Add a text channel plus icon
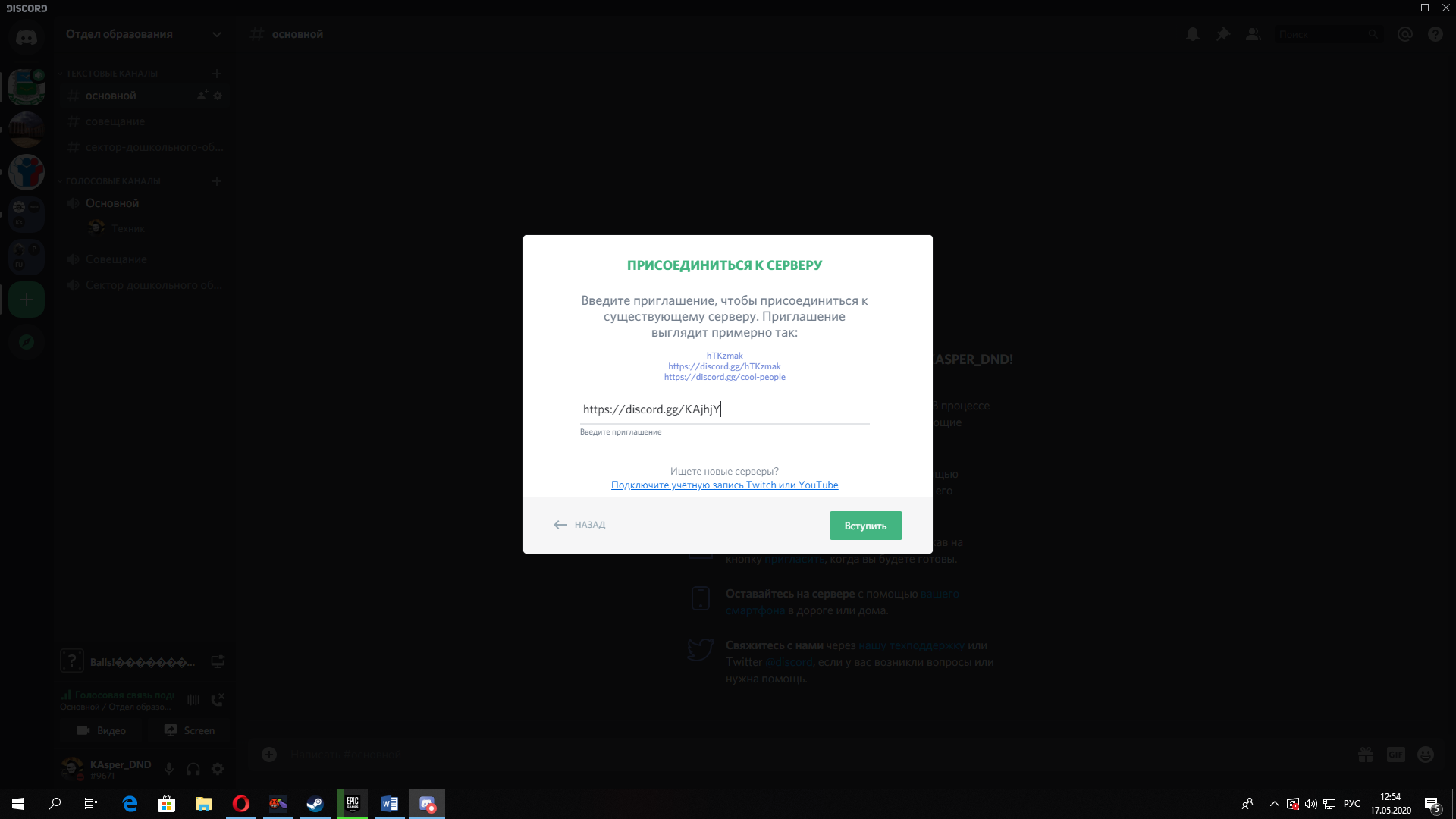Screen dimensions: 1456x819 [217, 74]
